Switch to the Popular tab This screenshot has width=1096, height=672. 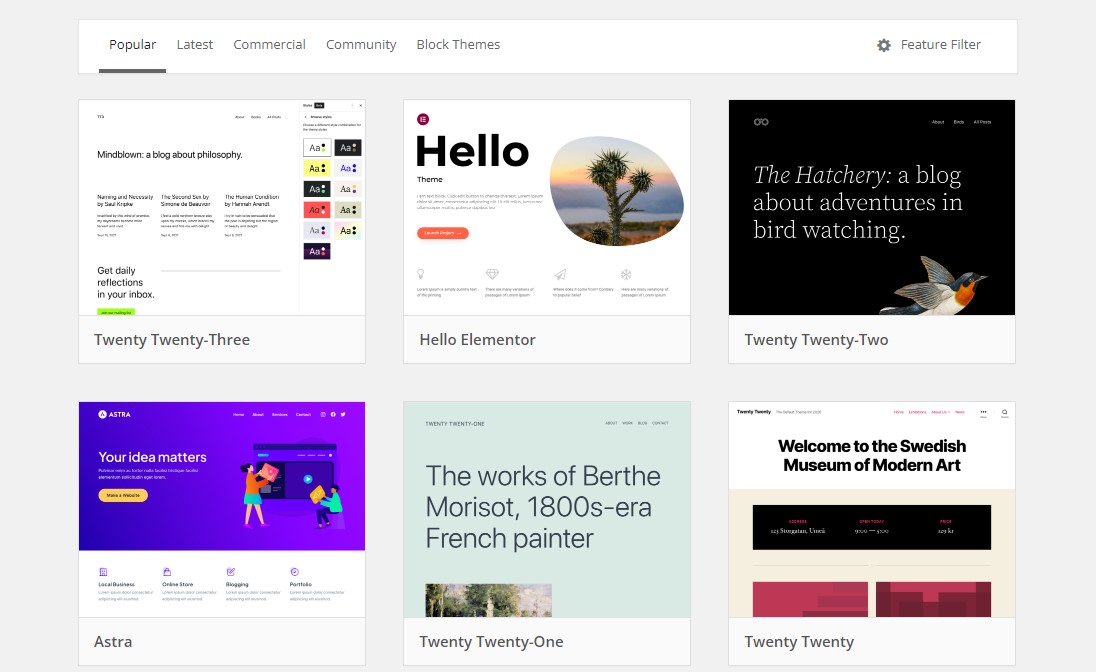click(x=132, y=45)
